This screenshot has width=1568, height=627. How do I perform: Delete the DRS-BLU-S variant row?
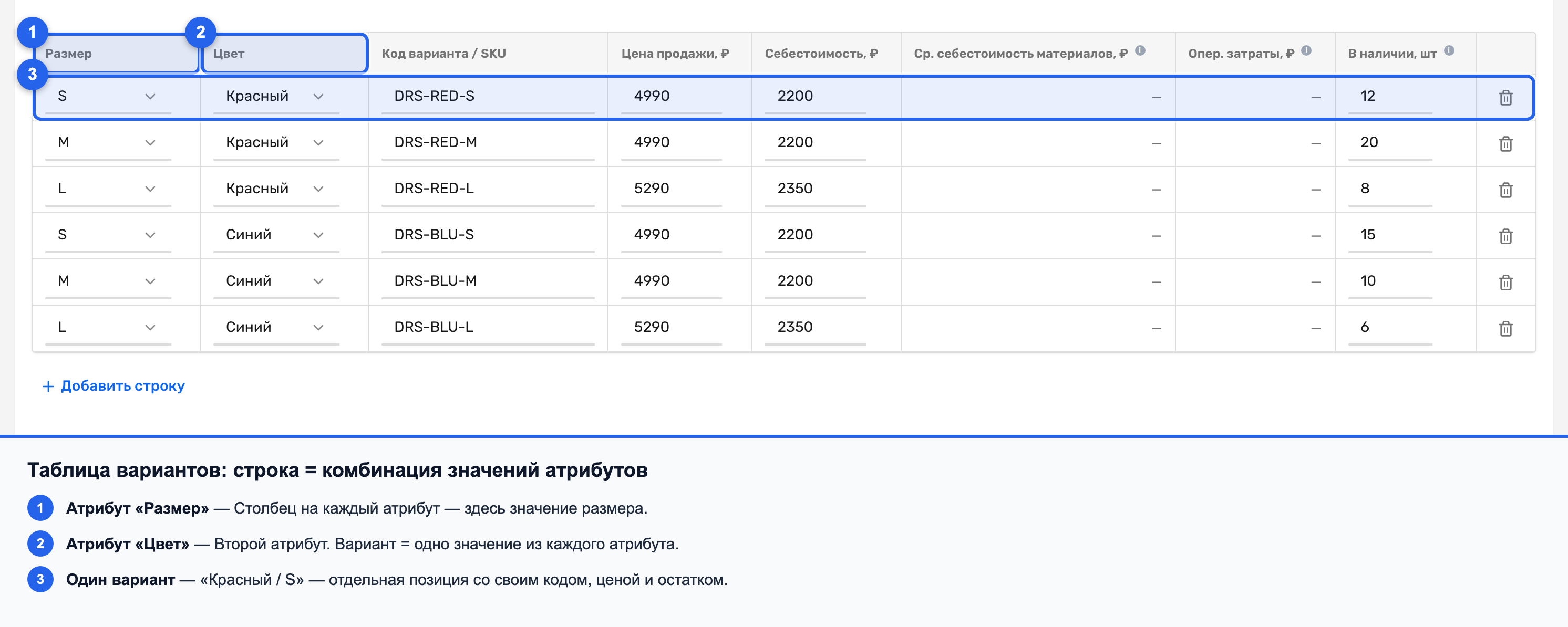[1505, 236]
